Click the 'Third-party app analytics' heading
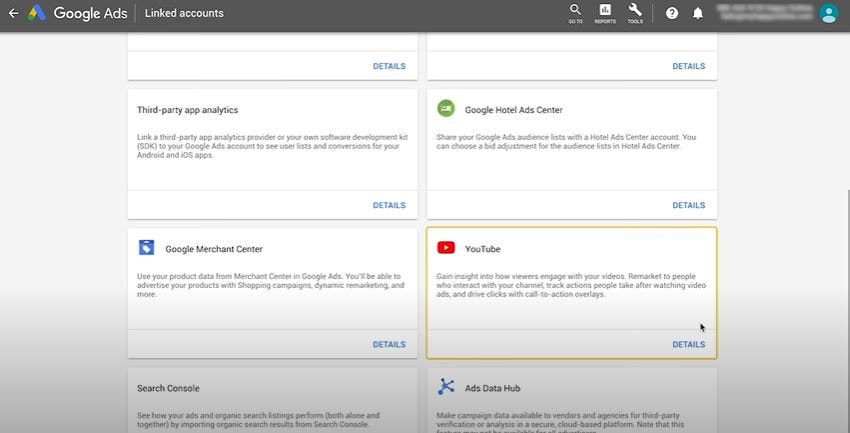The image size is (850, 433). [x=188, y=110]
